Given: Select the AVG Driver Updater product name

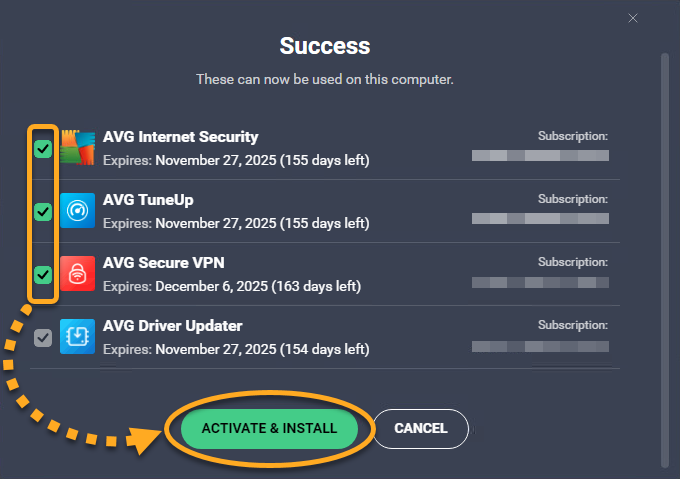Looking at the screenshot, I should [172, 326].
